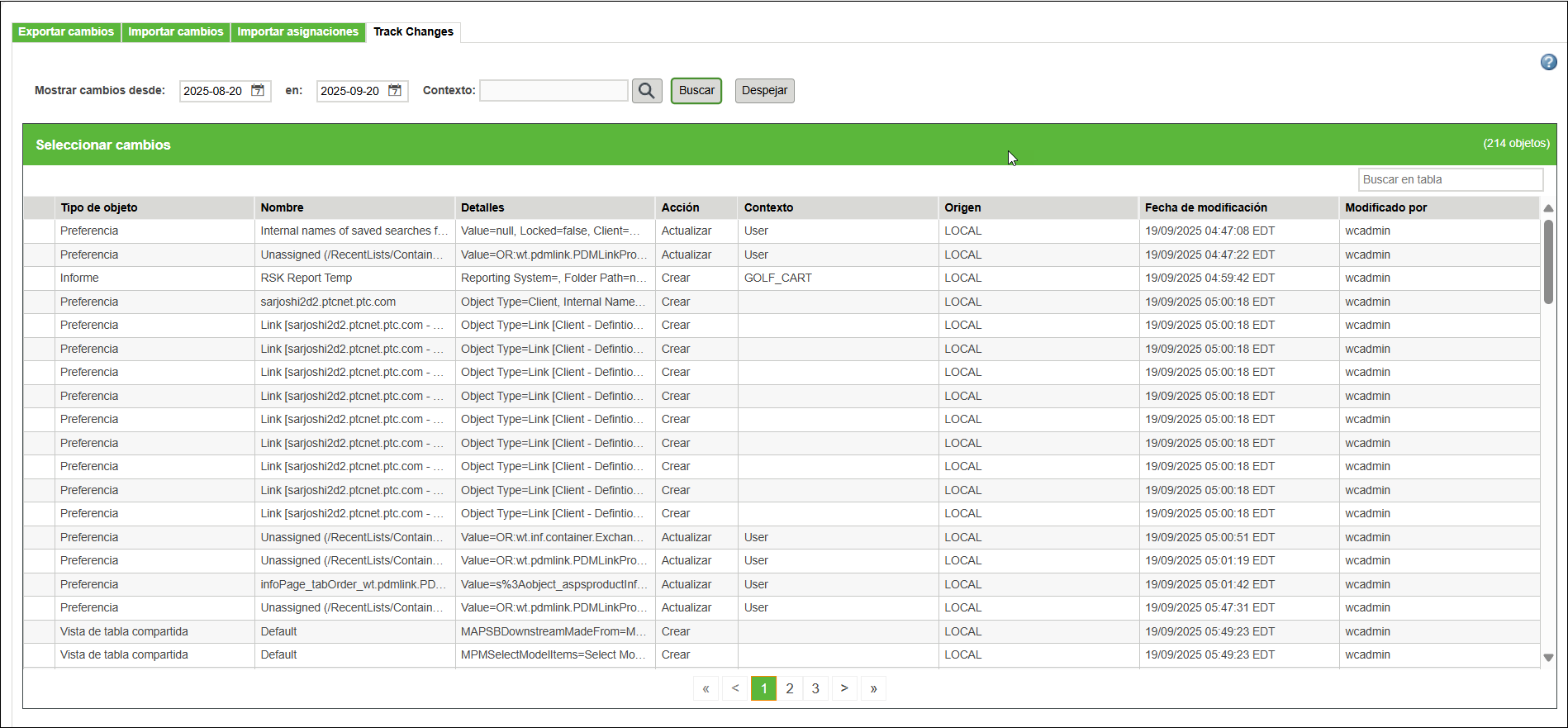This screenshot has width=1568, height=728.
Task: Go to the first page of results
Action: [706, 688]
